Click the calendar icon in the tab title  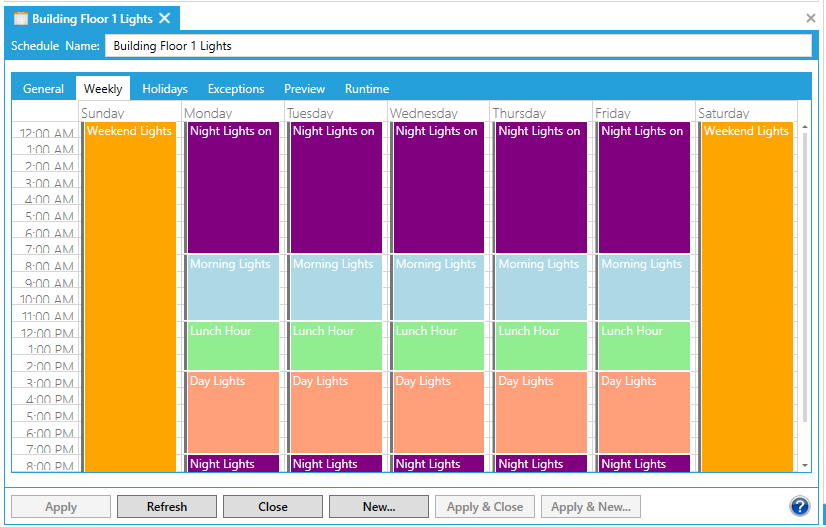(x=20, y=18)
